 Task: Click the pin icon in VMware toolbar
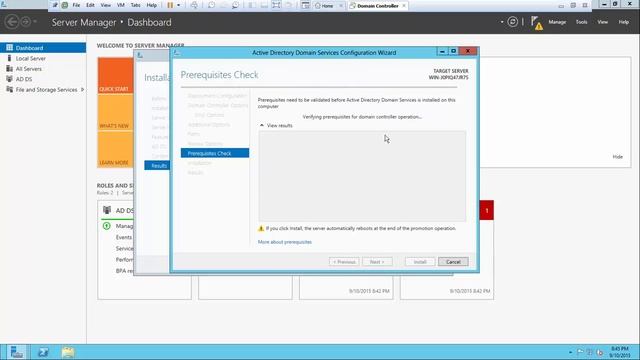[x=55, y=5]
